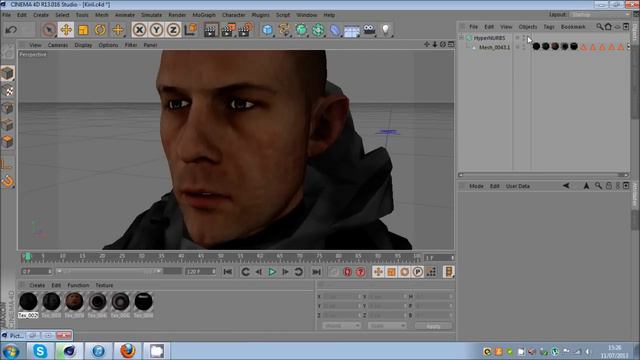
Task: Toggle Mesh_0043.1 visibility dots
Action: [x=524, y=47]
